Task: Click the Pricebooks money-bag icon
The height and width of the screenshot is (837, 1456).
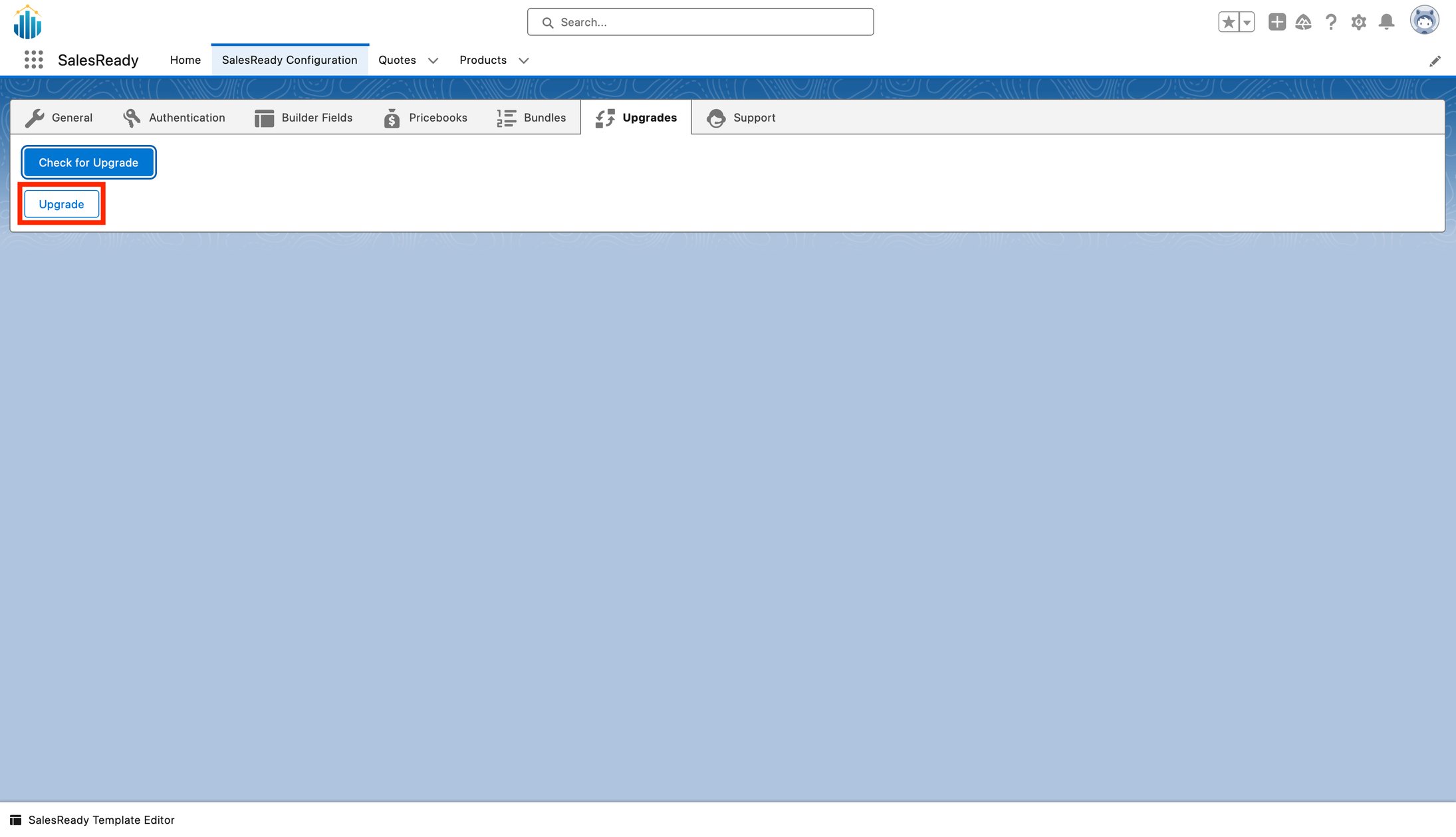Action: point(392,118)
